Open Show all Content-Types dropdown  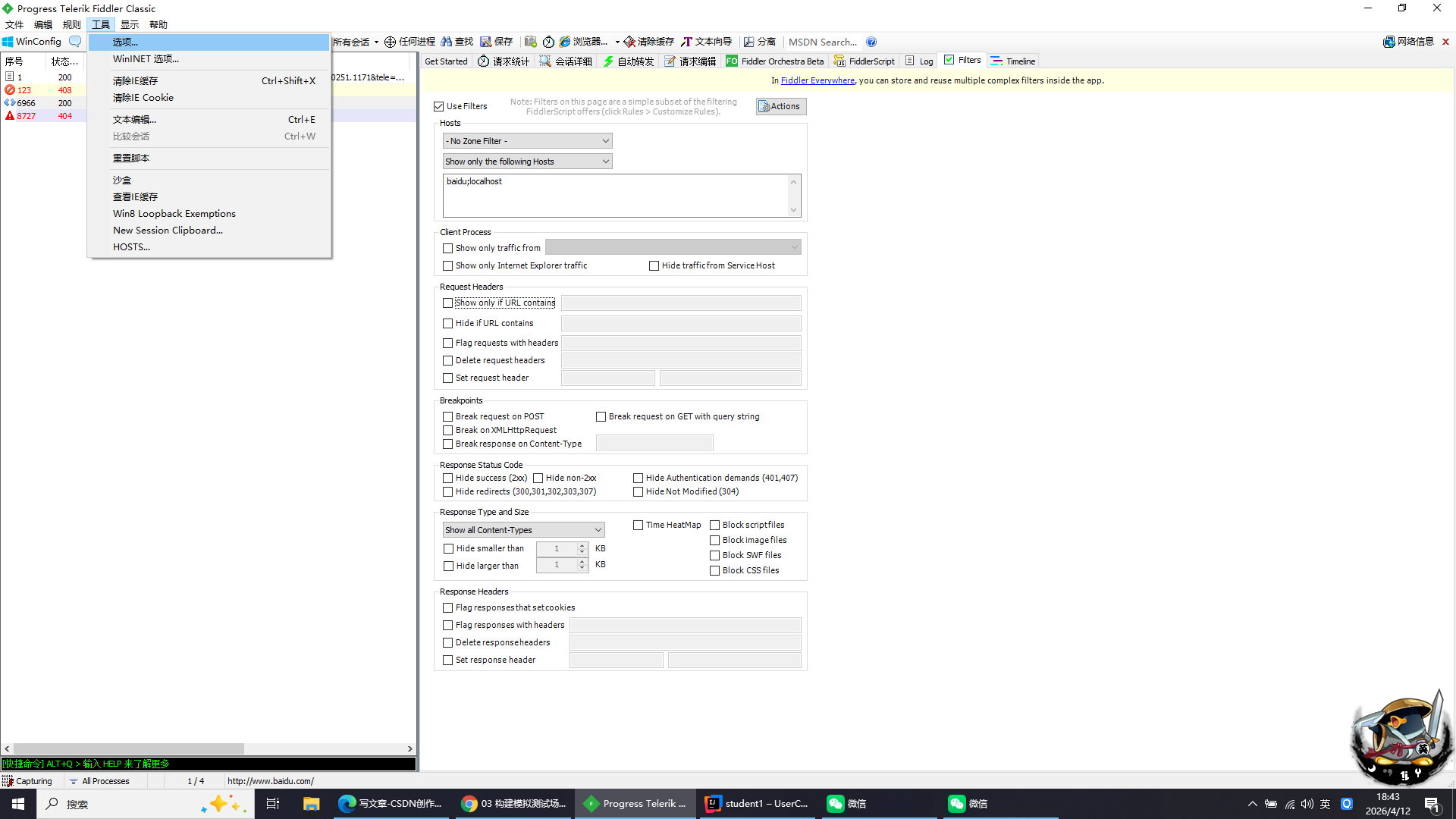pos(523,530)
